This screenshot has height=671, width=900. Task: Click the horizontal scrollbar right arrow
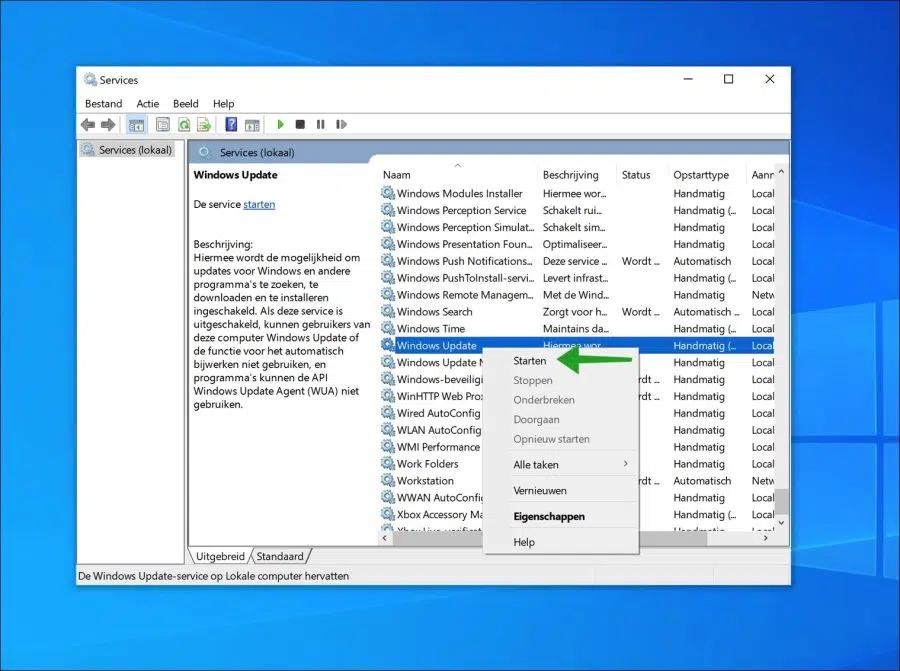(x=765, y=538)
